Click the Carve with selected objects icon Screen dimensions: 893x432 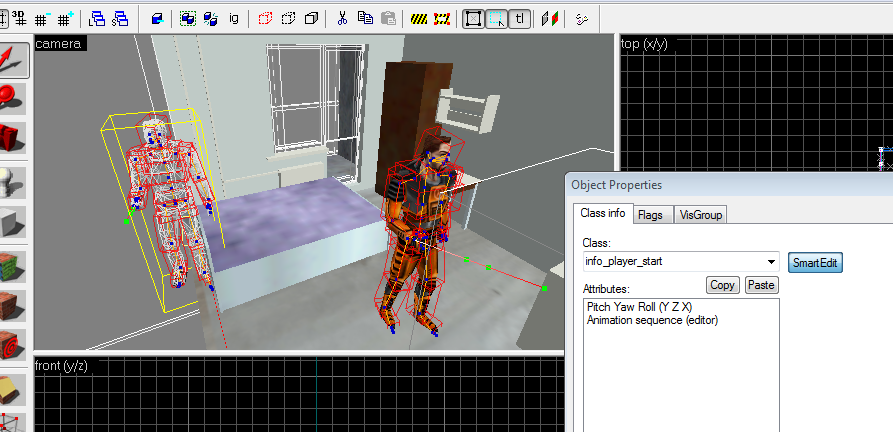(157, 18)
